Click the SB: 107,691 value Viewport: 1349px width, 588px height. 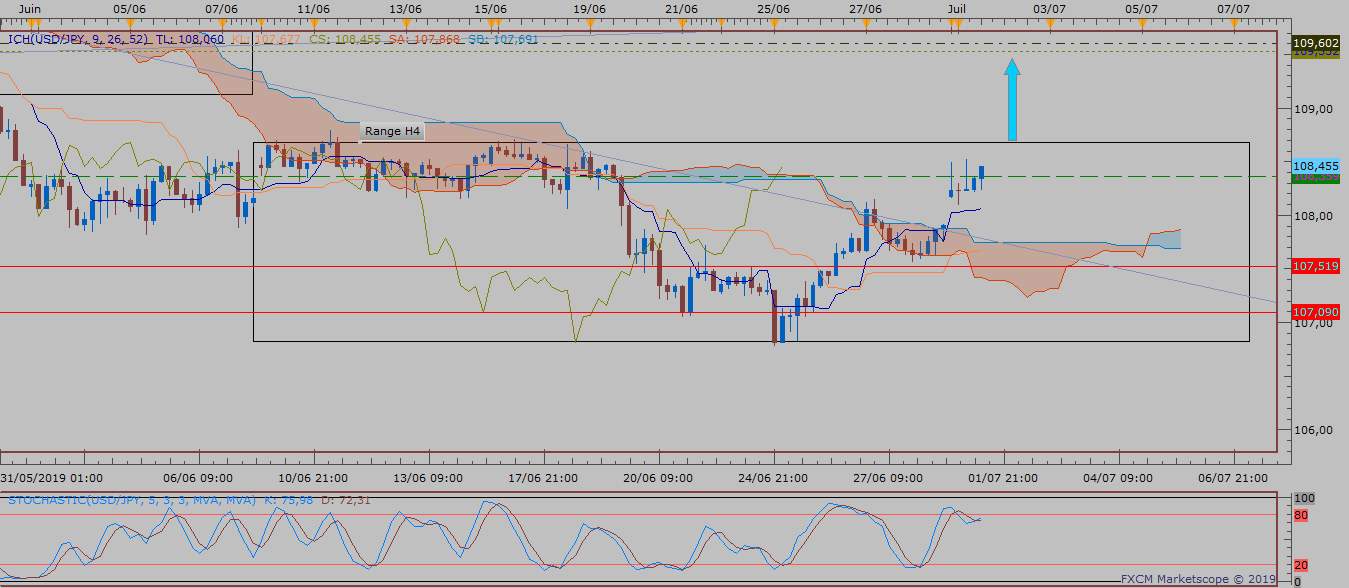tap(502, 40)
